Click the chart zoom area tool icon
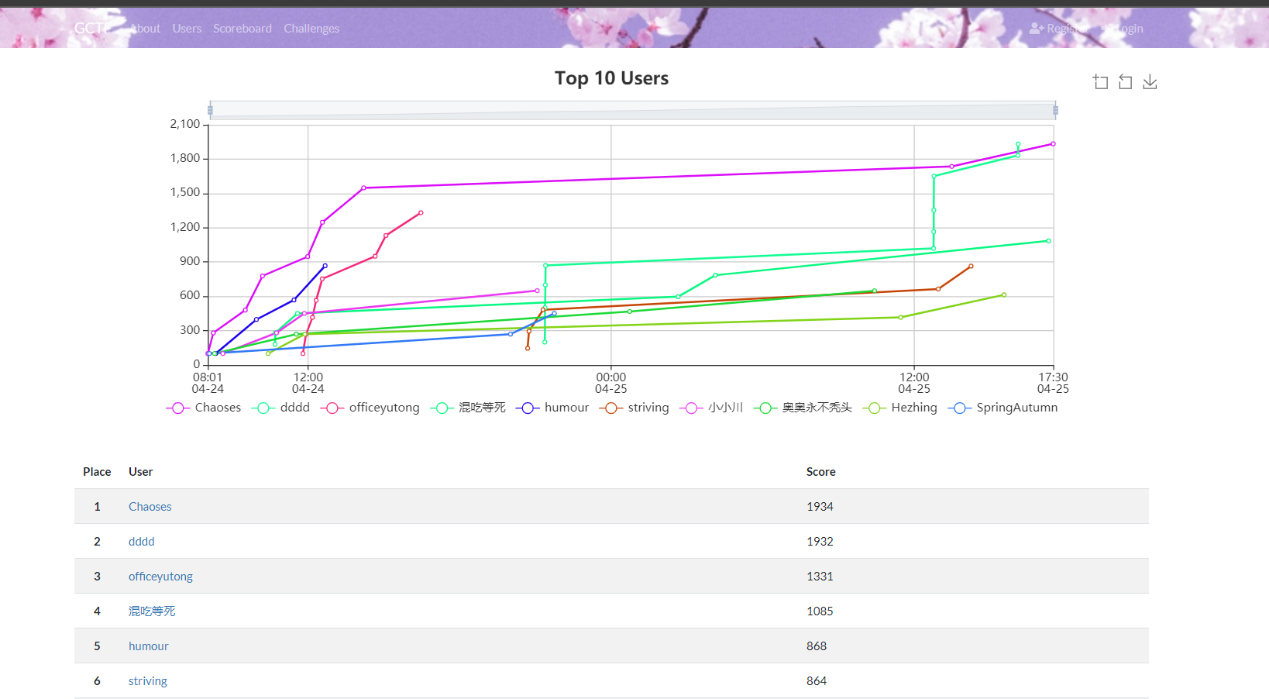This screenshot has width=1269, height=699. [x=1101, y=82]
